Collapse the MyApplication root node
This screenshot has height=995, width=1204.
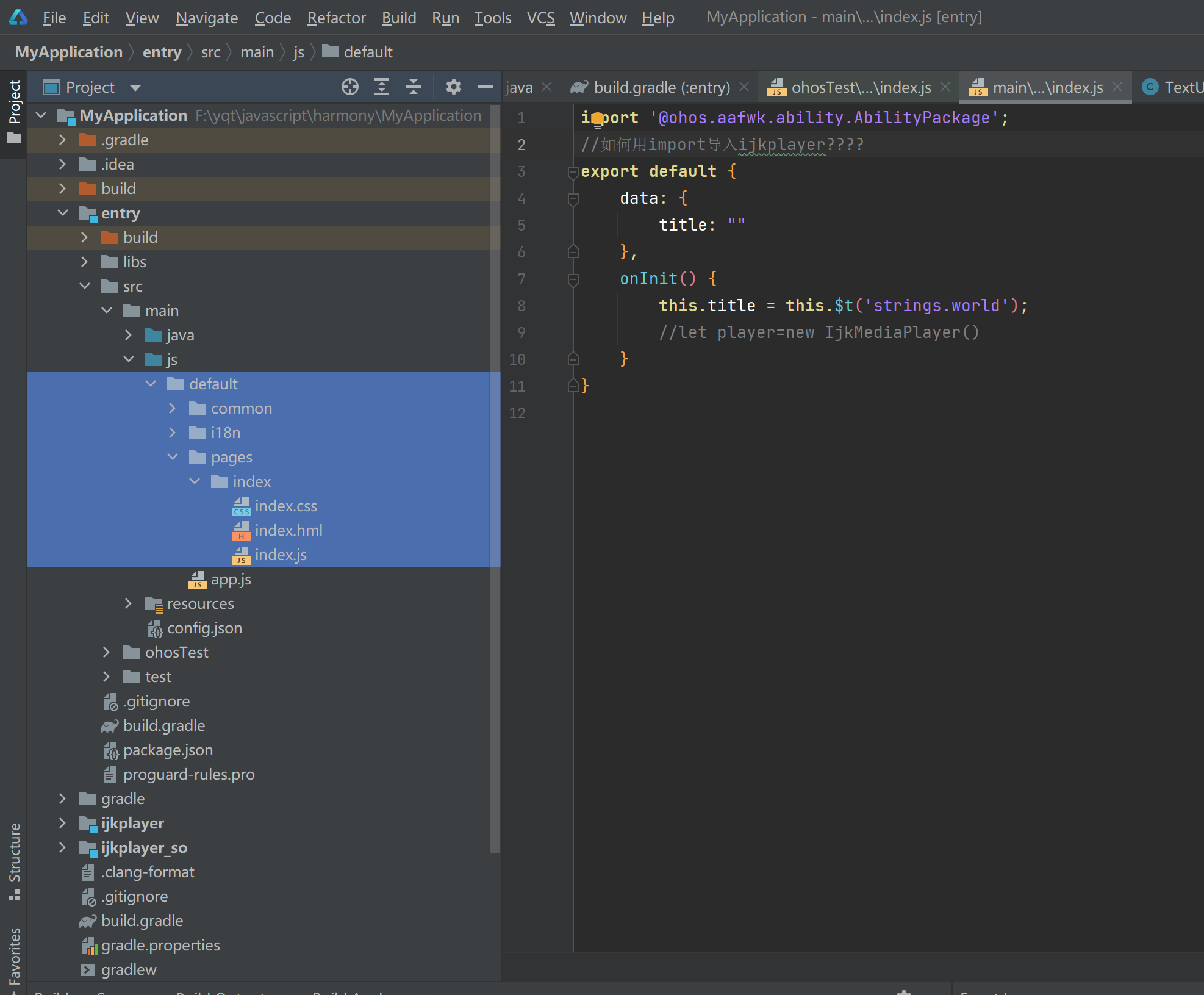(x=41, y=115)
